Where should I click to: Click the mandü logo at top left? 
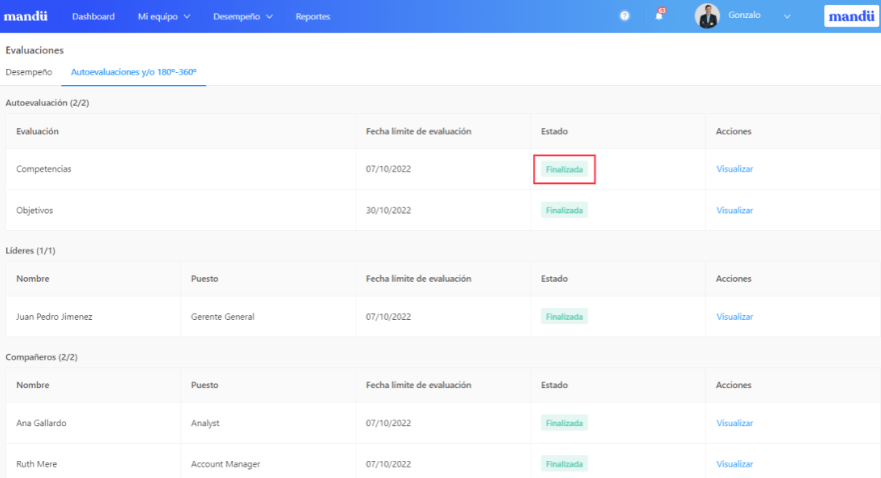click(x=25, y=16)
